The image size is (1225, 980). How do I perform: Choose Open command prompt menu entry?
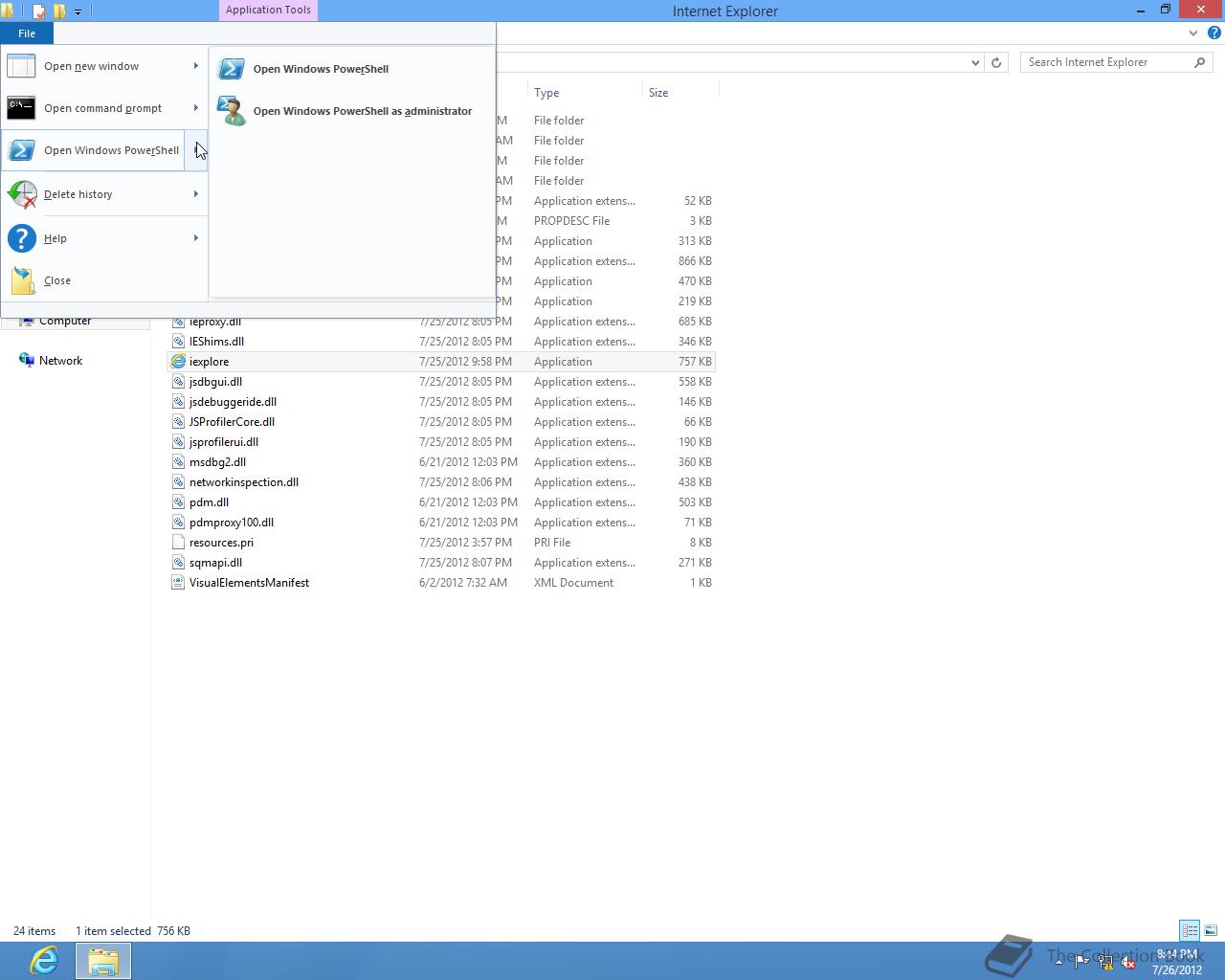pyautogui.click(x=103, y=108)
